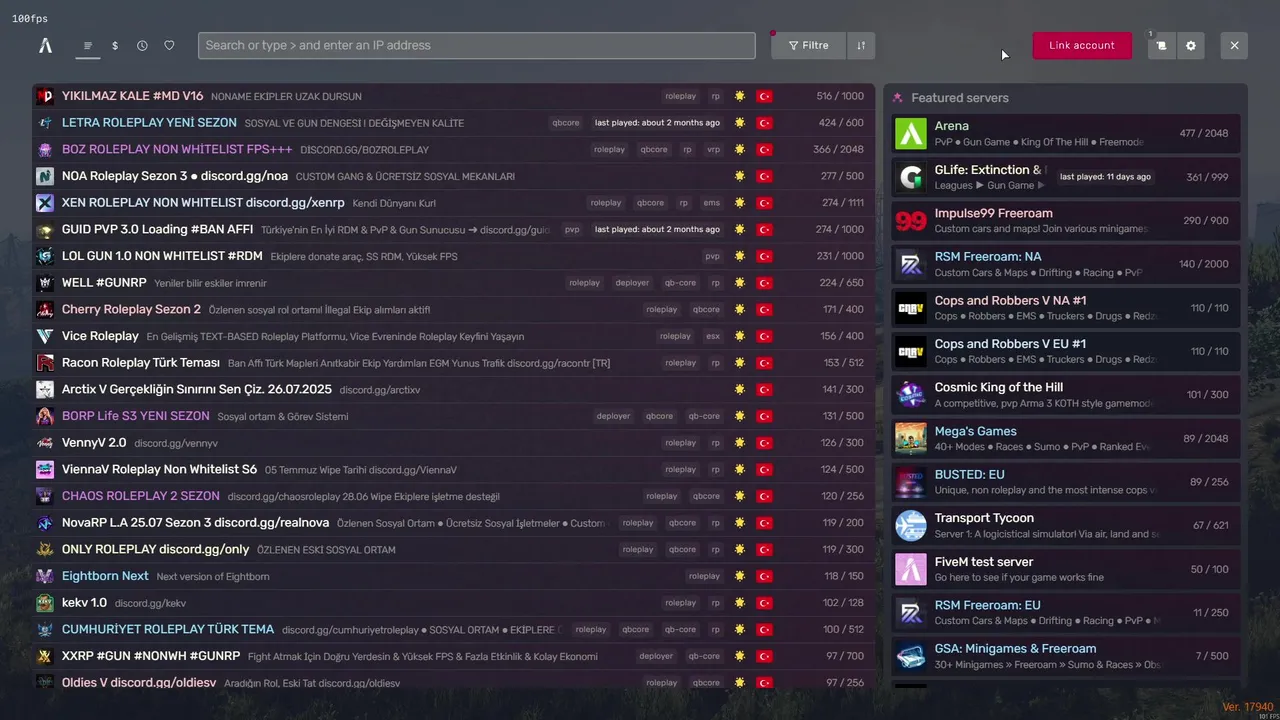1280x720 pixels.
Task: Open GSA: Minigames & Freeroam server
Action: (1066, 656)
